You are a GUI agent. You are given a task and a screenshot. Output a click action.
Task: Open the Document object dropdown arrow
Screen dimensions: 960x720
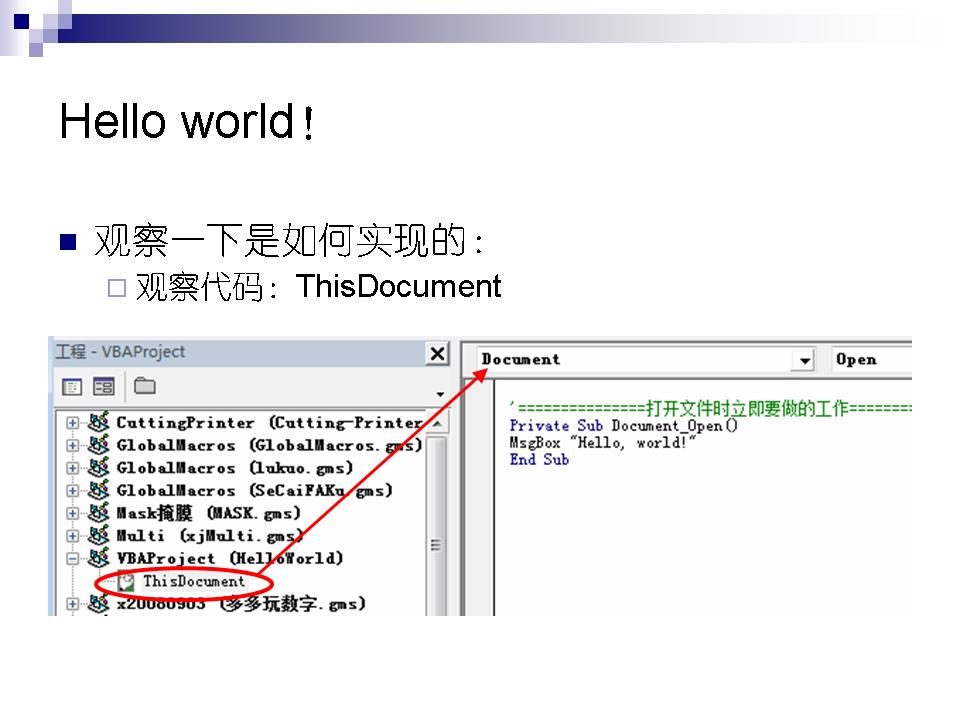pos(804,360)
